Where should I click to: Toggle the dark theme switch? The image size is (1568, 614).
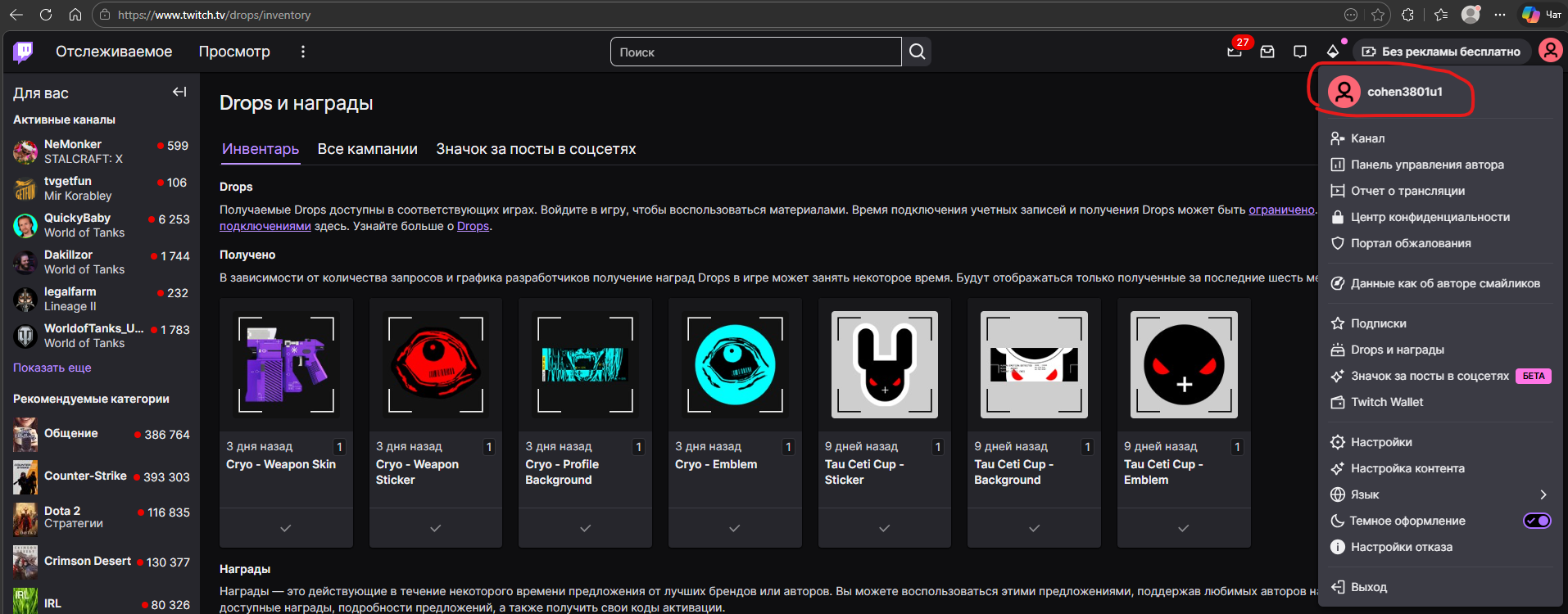(x=1536, y=521)
